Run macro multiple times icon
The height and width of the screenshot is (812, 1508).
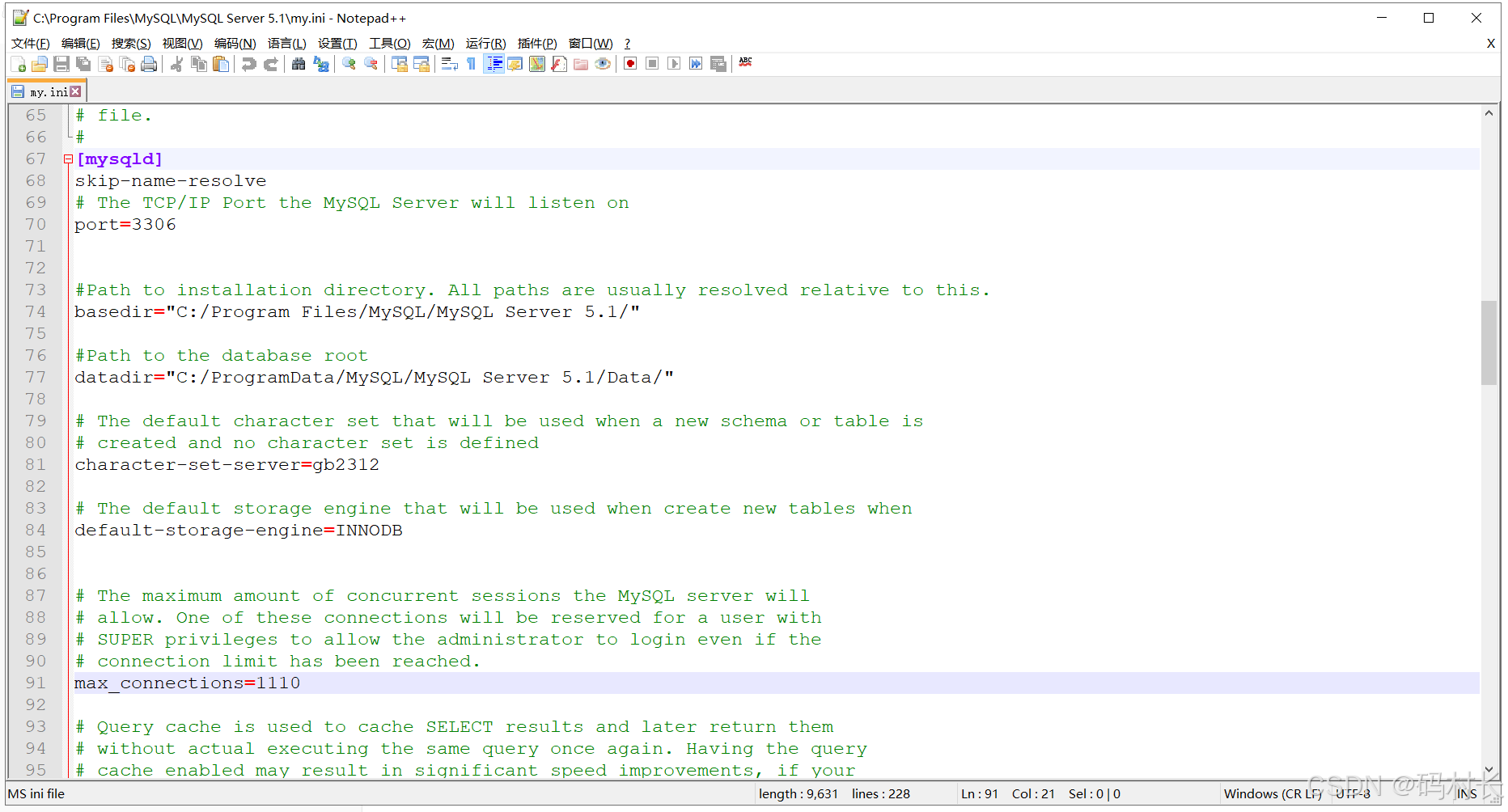(x=696, y=64)
